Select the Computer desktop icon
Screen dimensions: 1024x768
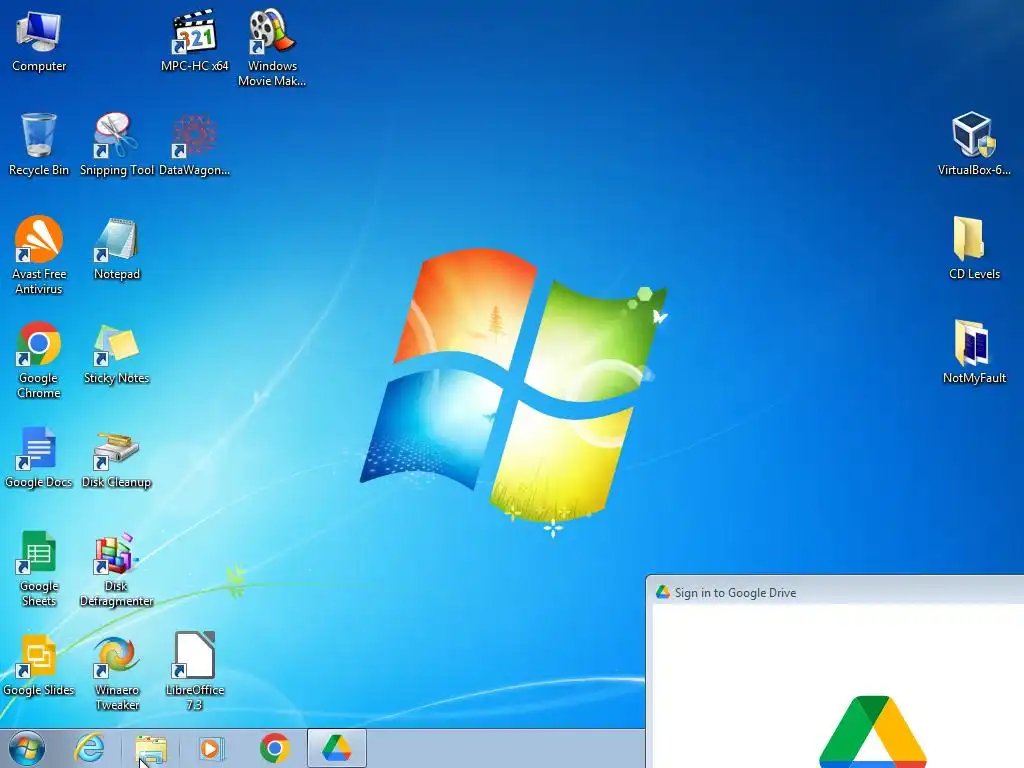click(39, 42)
